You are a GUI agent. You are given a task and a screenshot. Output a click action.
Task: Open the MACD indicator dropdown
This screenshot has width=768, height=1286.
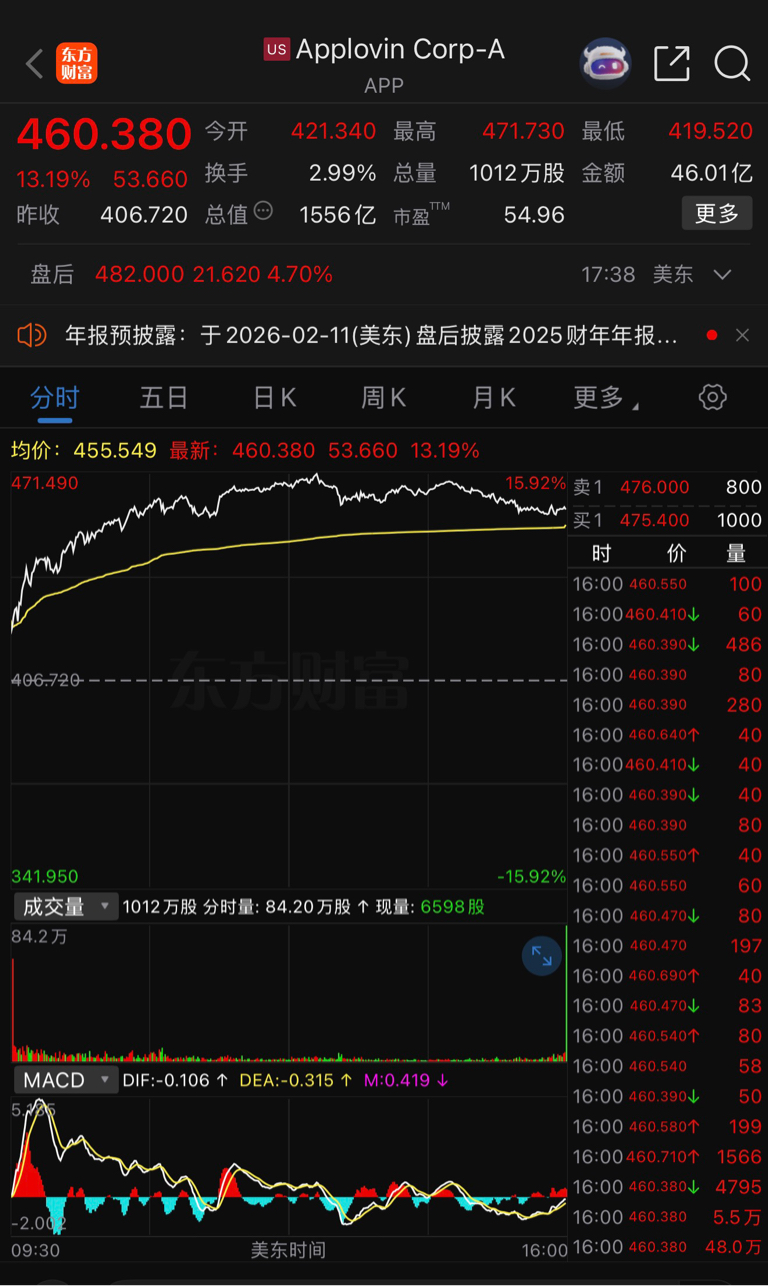click(x=64, y=1080)
